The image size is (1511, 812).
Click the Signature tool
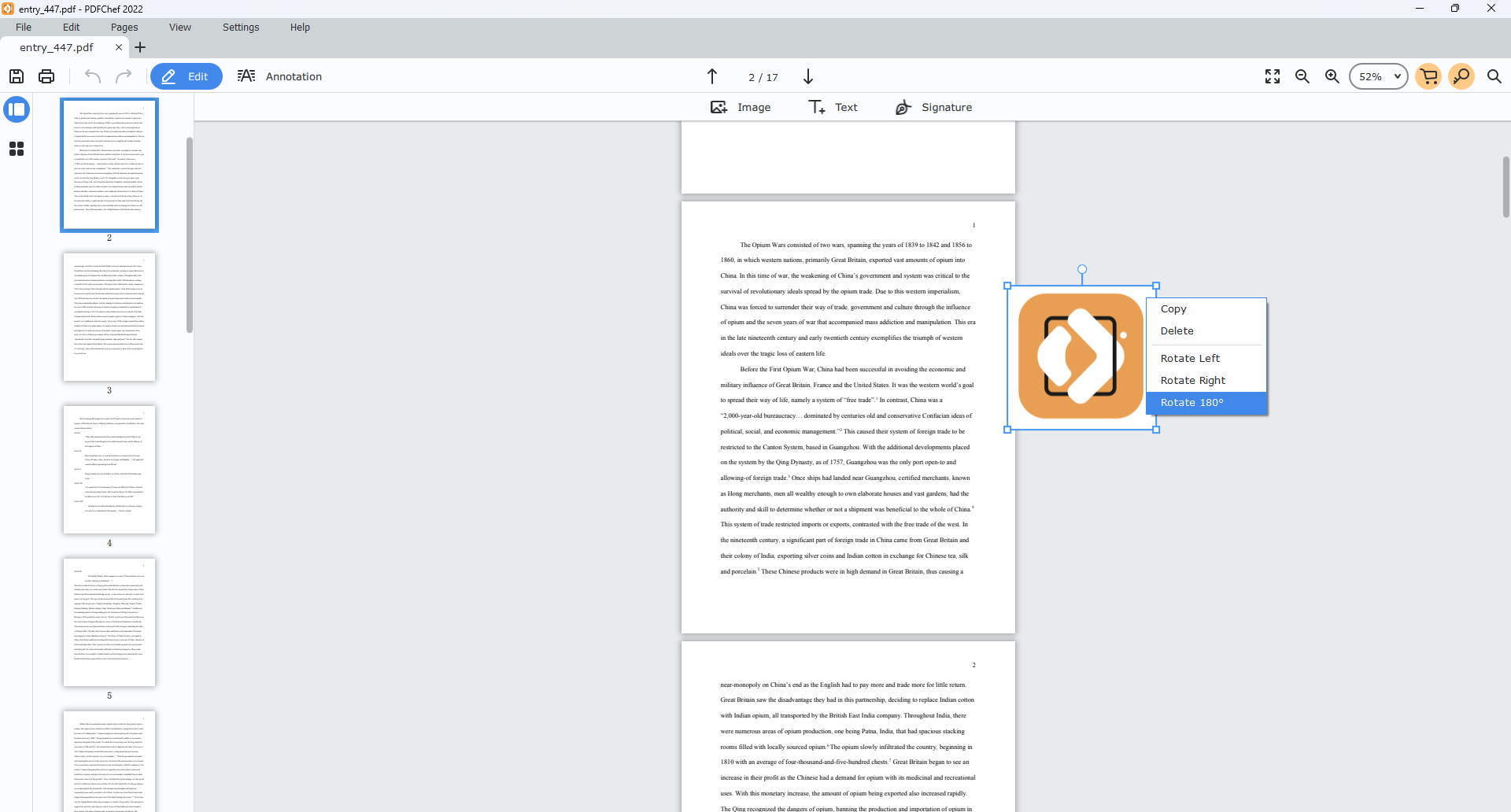point(934,107)
